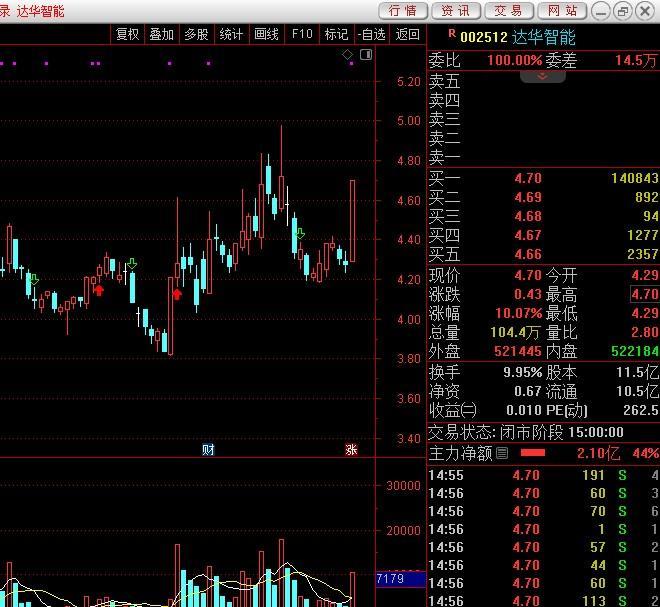The width and height of the screenshot is (660, 607).
Task: Click the 交易 trading button
Action: click(508, 11)
